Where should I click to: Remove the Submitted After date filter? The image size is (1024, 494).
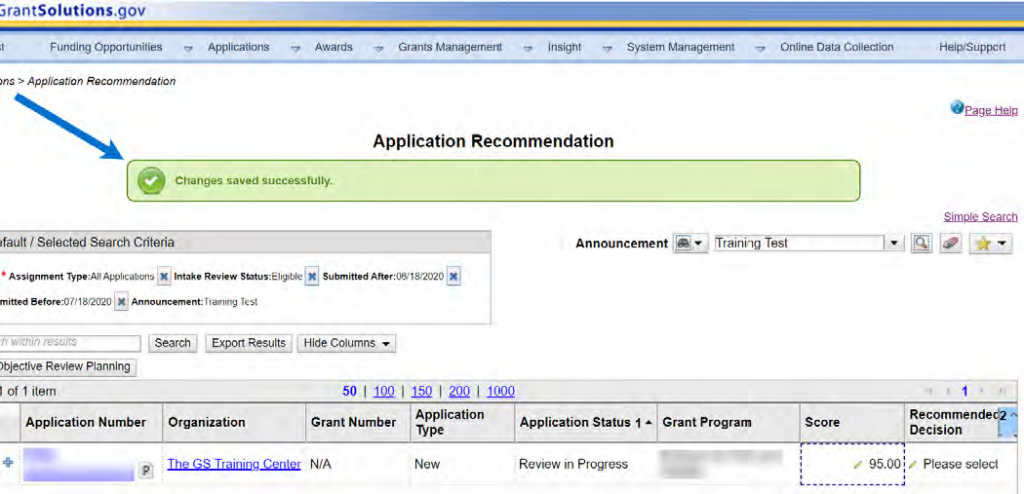point(453,276)
